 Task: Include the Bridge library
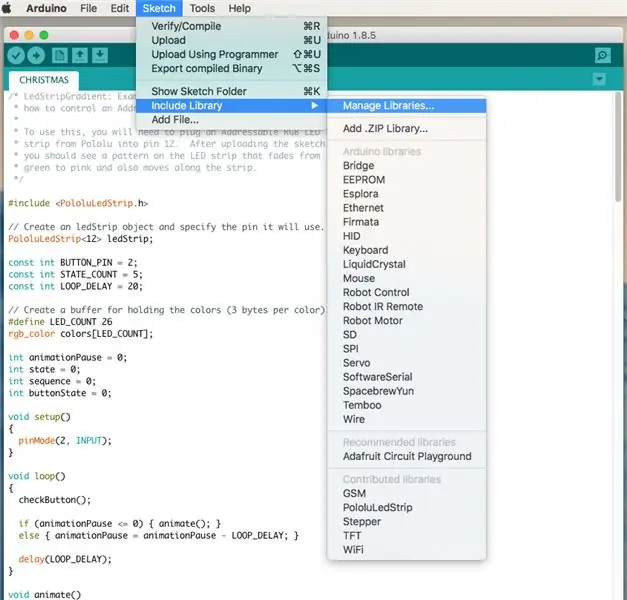pos(406,166)
